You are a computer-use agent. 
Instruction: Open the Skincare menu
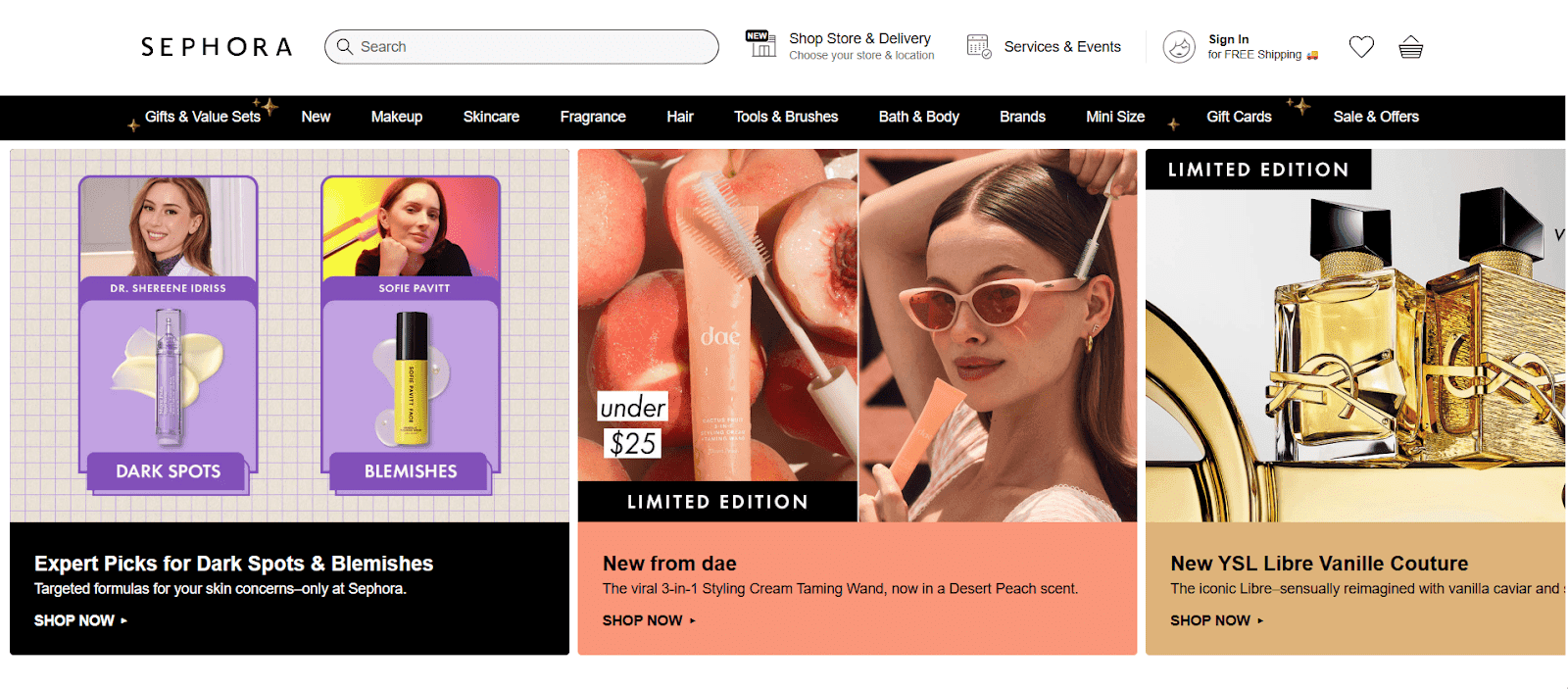tap(491, 117)
